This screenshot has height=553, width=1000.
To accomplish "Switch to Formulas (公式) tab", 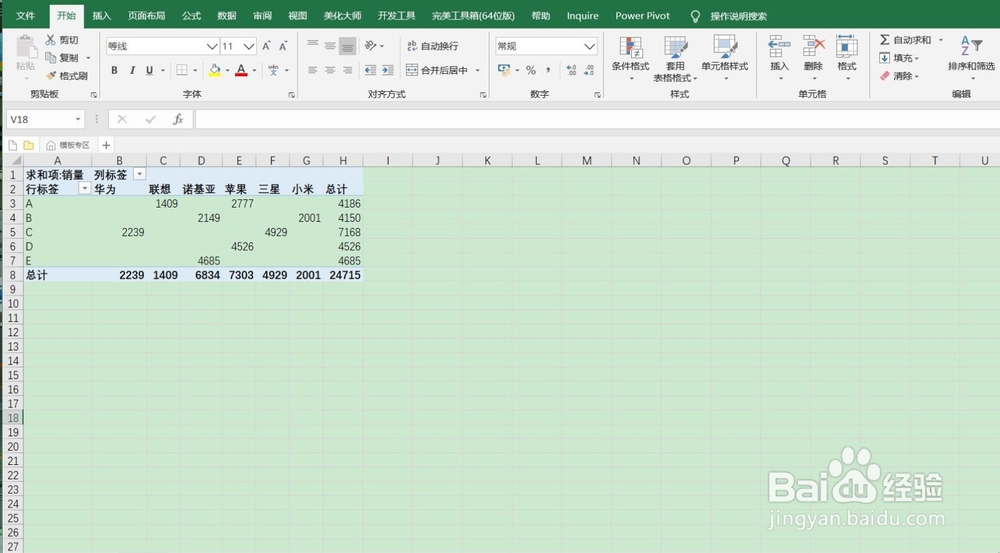I will point(191,15).
